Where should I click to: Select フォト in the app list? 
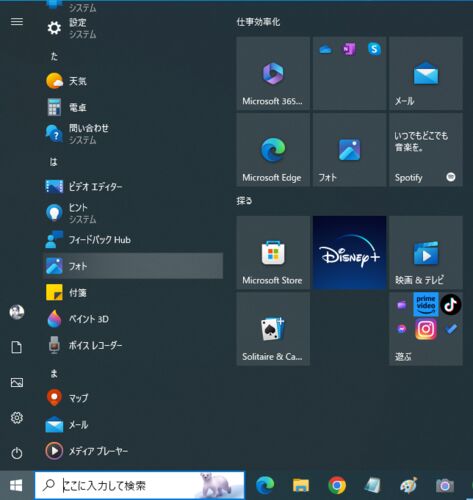[x=133, y=266]
